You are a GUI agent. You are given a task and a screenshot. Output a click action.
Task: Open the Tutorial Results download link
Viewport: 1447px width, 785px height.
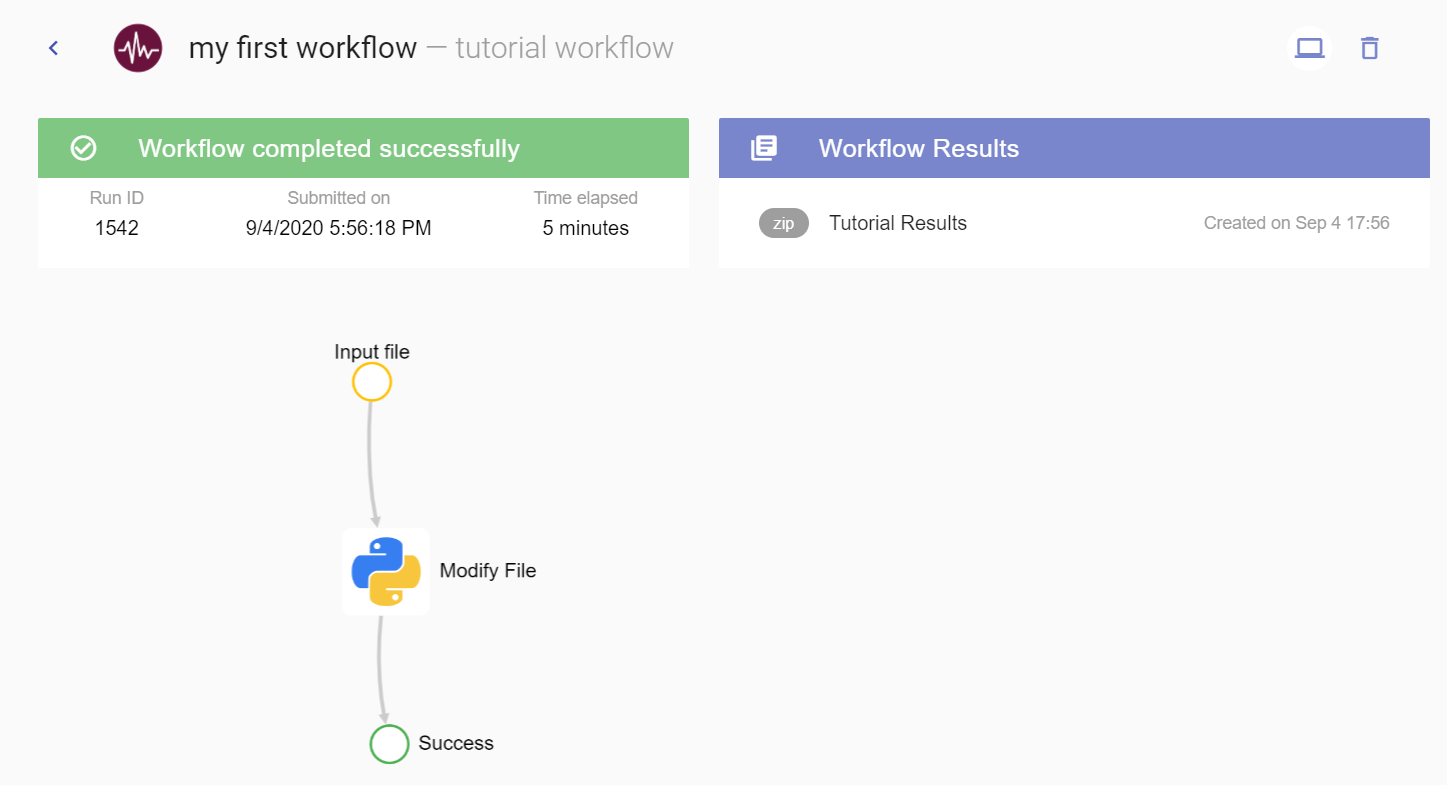897,223
